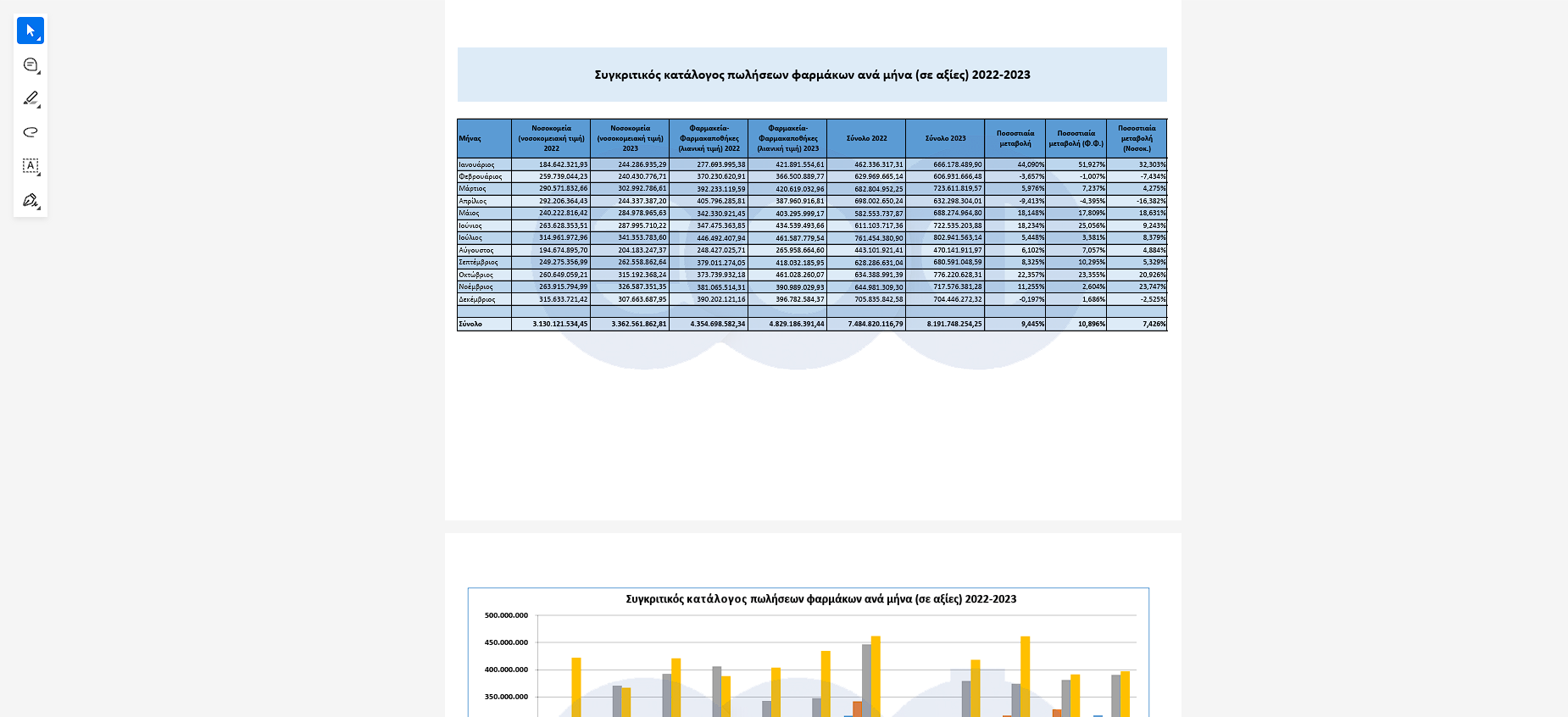The height and width of the screenshot is (717, 1568).
Task: Click the Ιούλιος row label
Action: click(x=470, y=237)
